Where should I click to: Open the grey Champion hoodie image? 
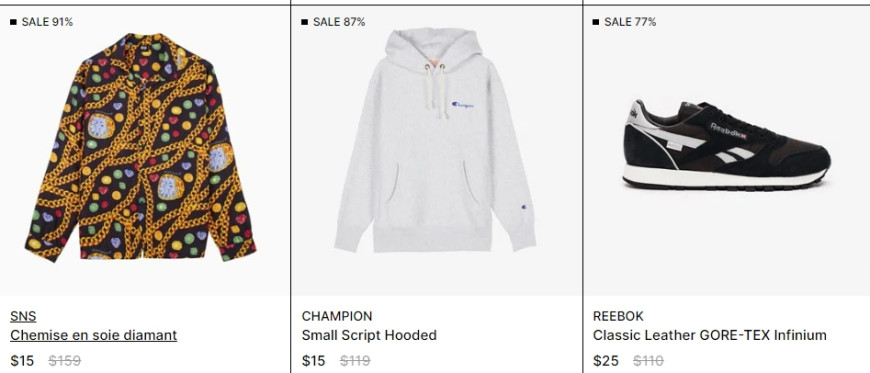436,140
